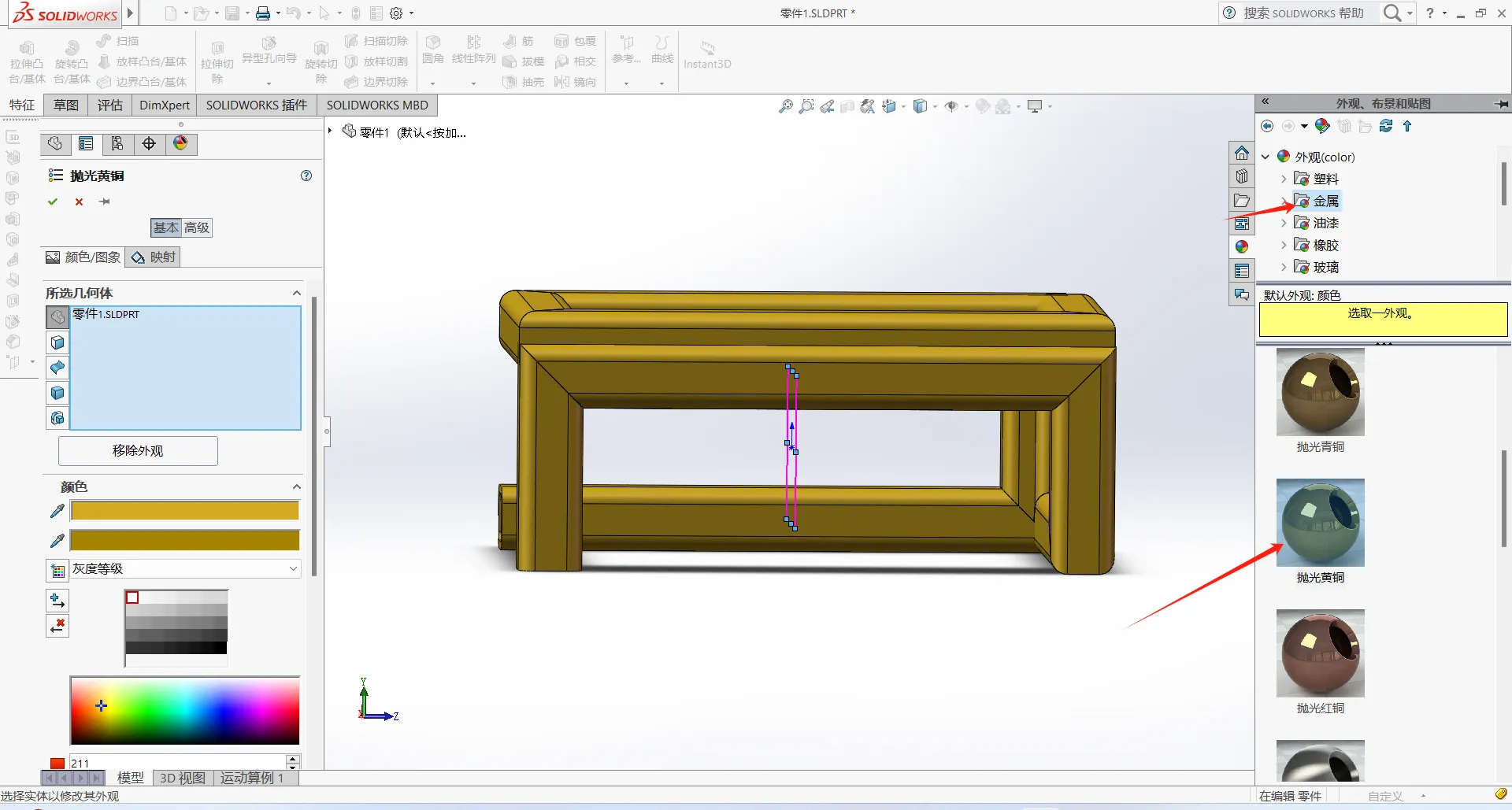Expand the 塑料 plastics folder
This screenshot has height=810, width=1512.
pyautogui.click(x=1284, y=179)
